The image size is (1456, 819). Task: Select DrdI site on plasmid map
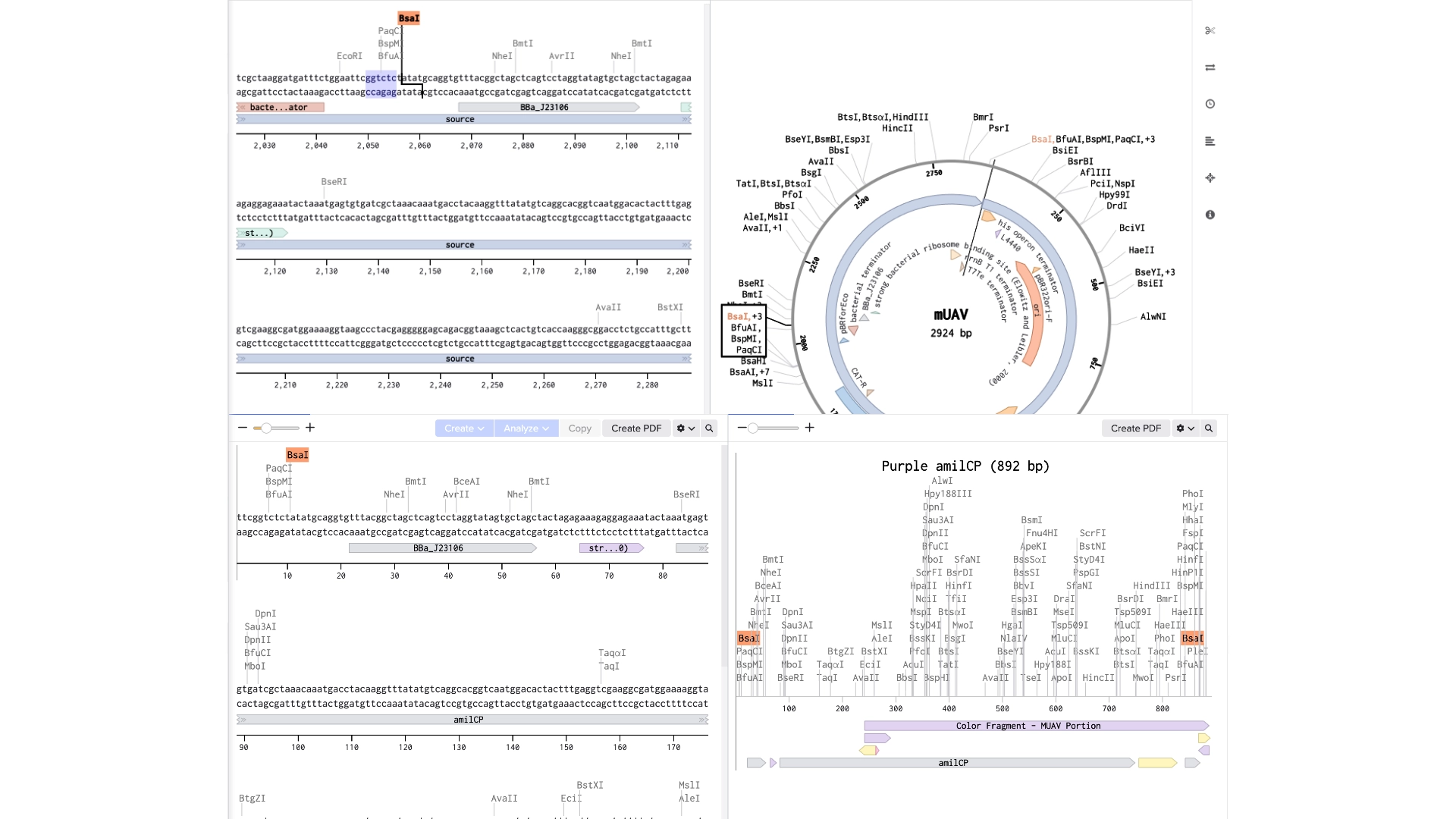coord(1117,206)
